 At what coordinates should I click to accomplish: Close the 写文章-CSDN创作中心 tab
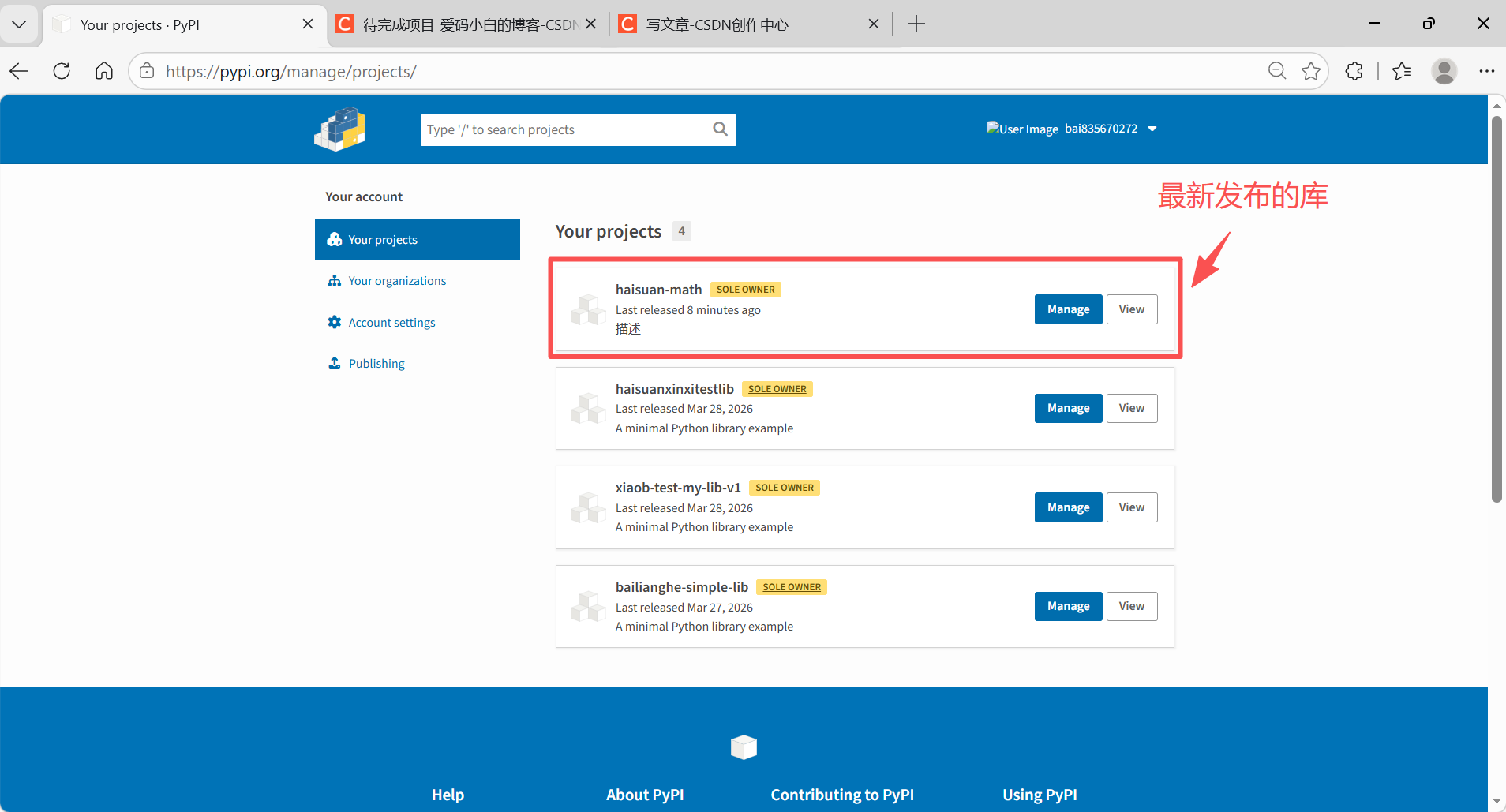click(x=874, y=24)
